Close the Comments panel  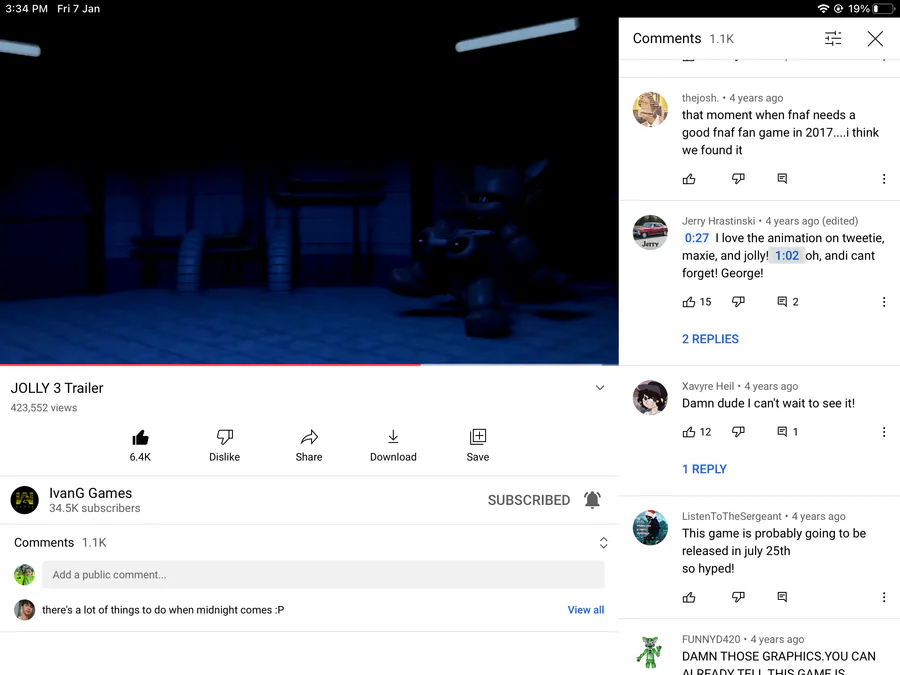(x=875, y=38)
